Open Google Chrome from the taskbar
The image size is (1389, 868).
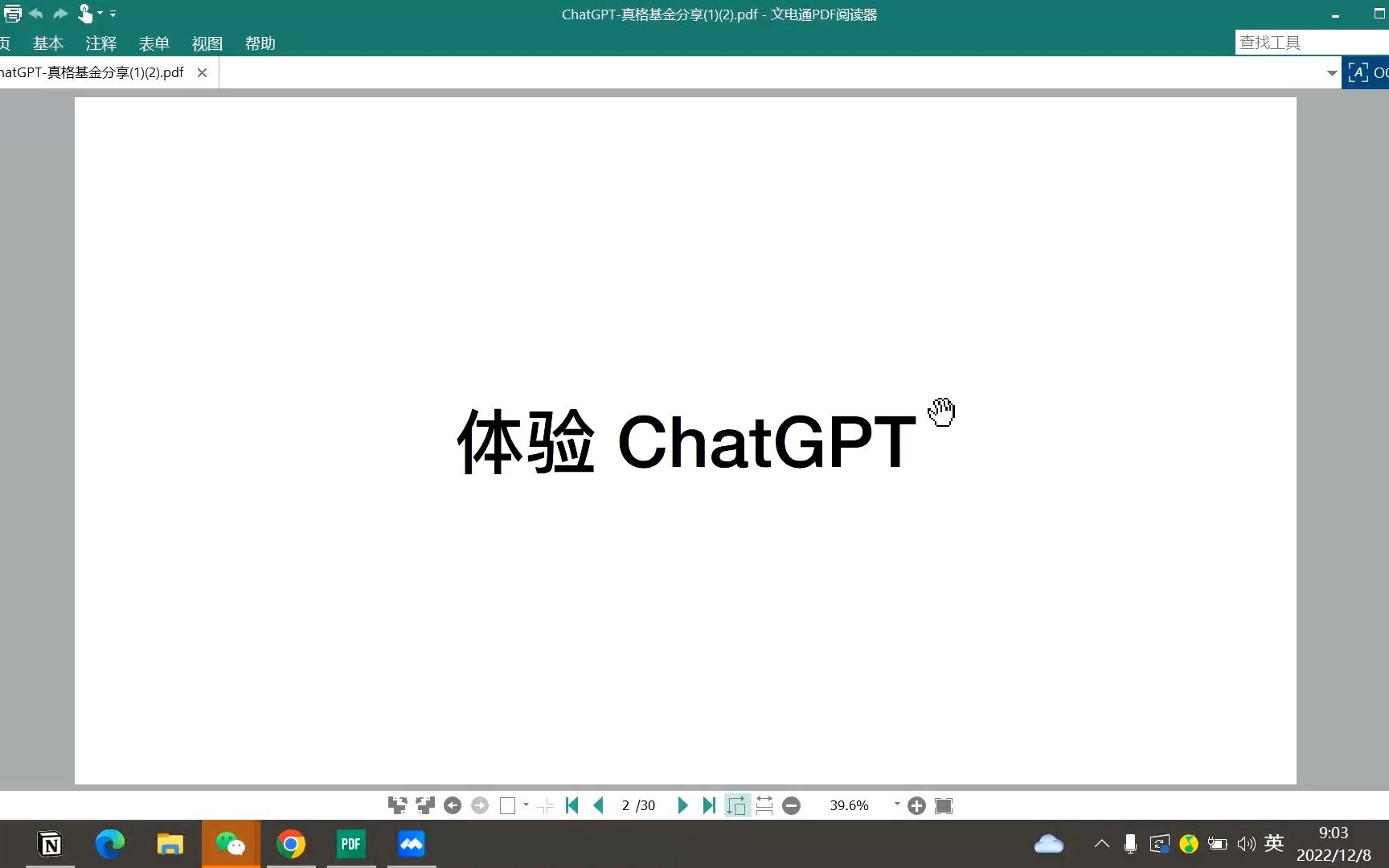click(291, 844)
